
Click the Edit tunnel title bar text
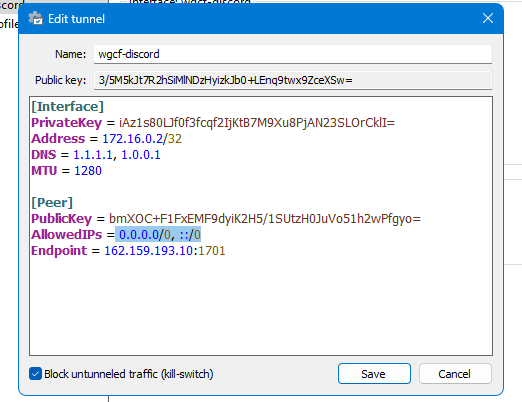(76, 19)
